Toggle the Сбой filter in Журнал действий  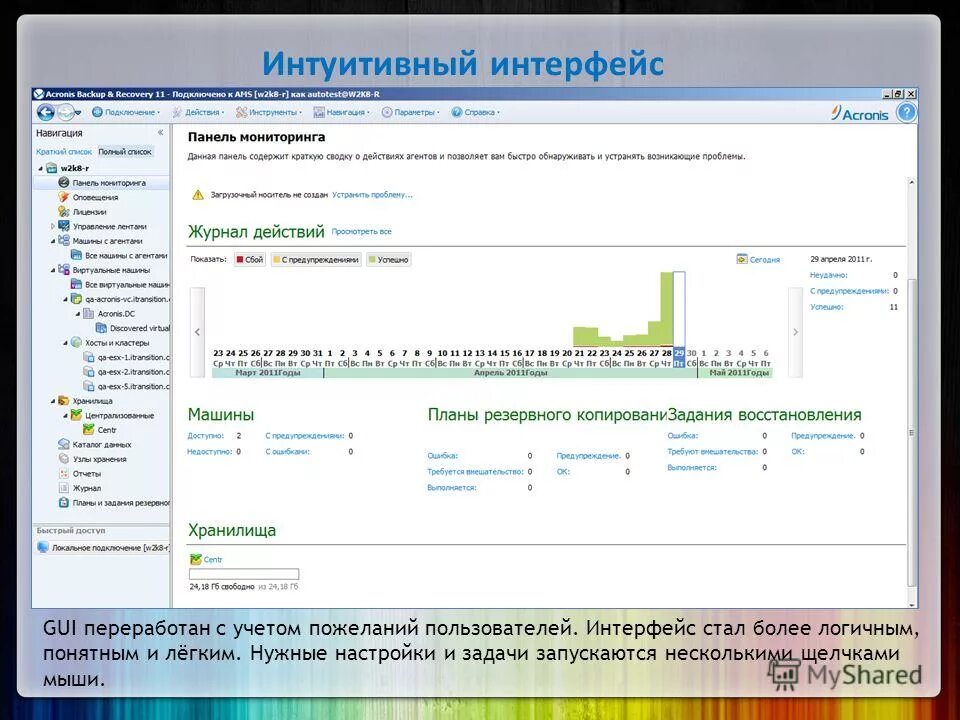click(x=248, y=258)
